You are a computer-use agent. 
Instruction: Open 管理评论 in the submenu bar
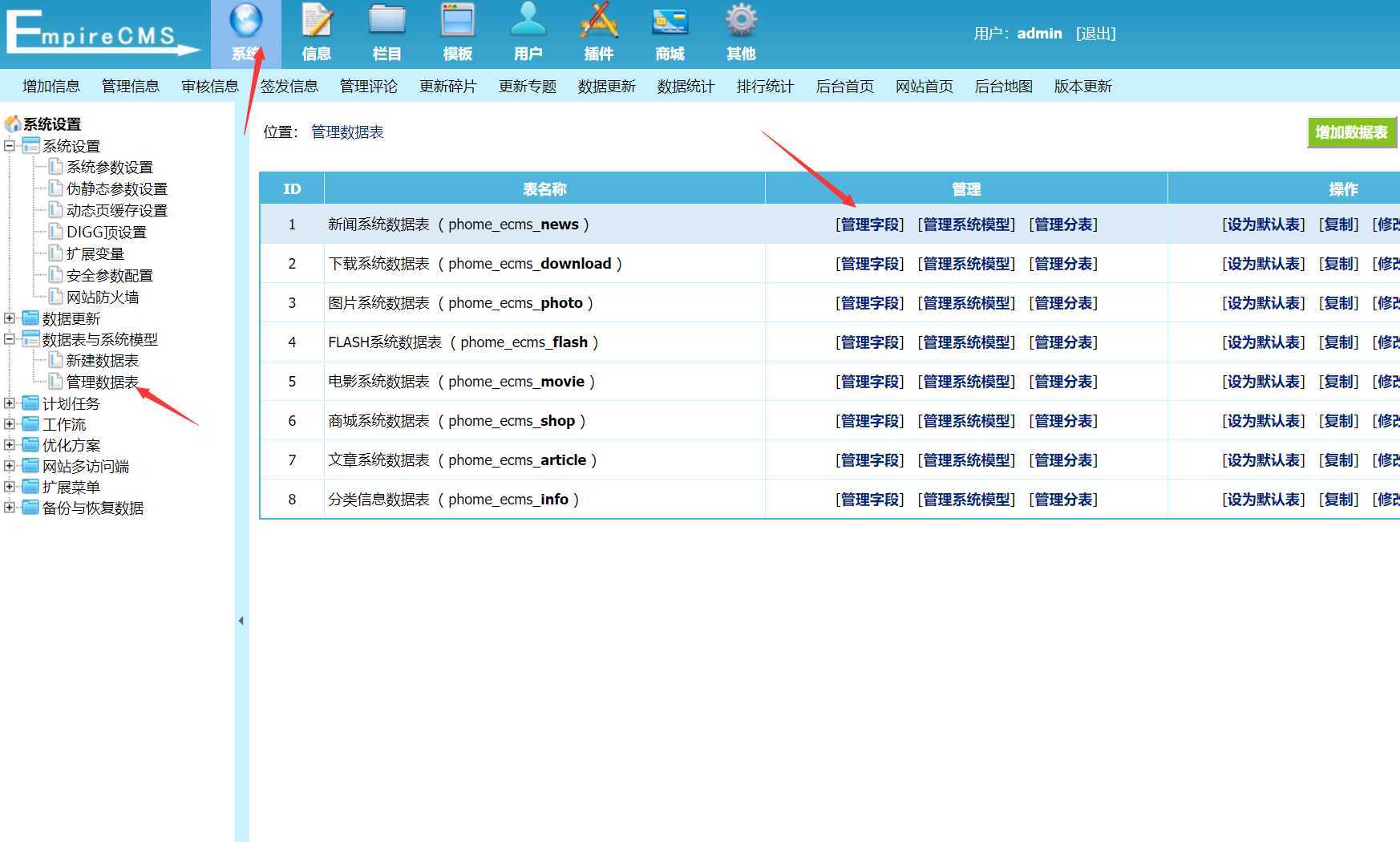coord(369,86)
